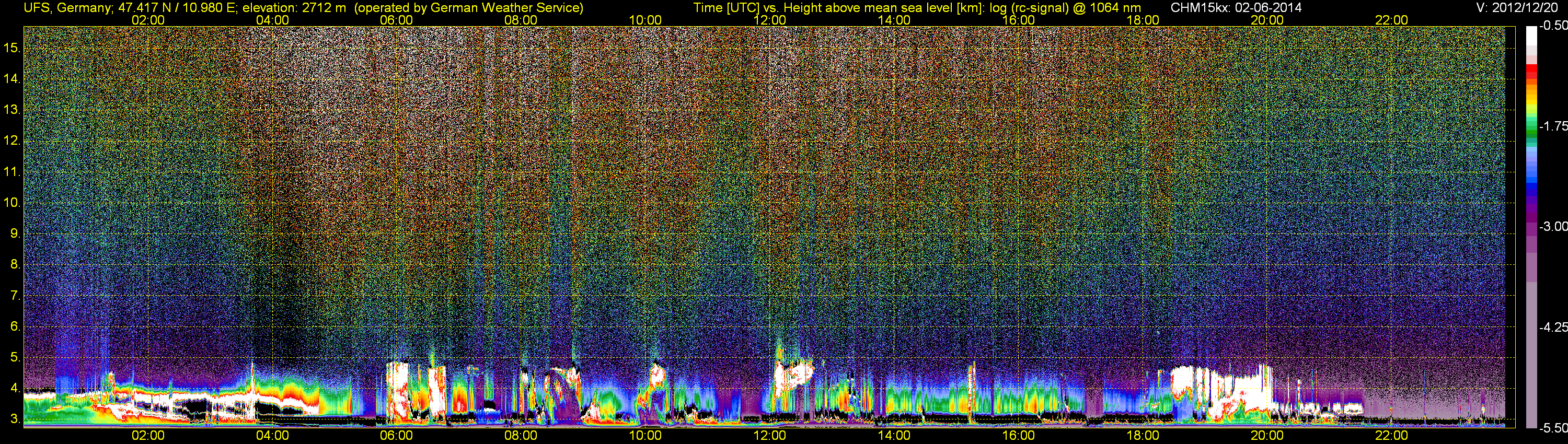Viewport: 1568px width, 444px height.
Task: Click the green band of the colorbar
Action: [x=1531, y=133]
